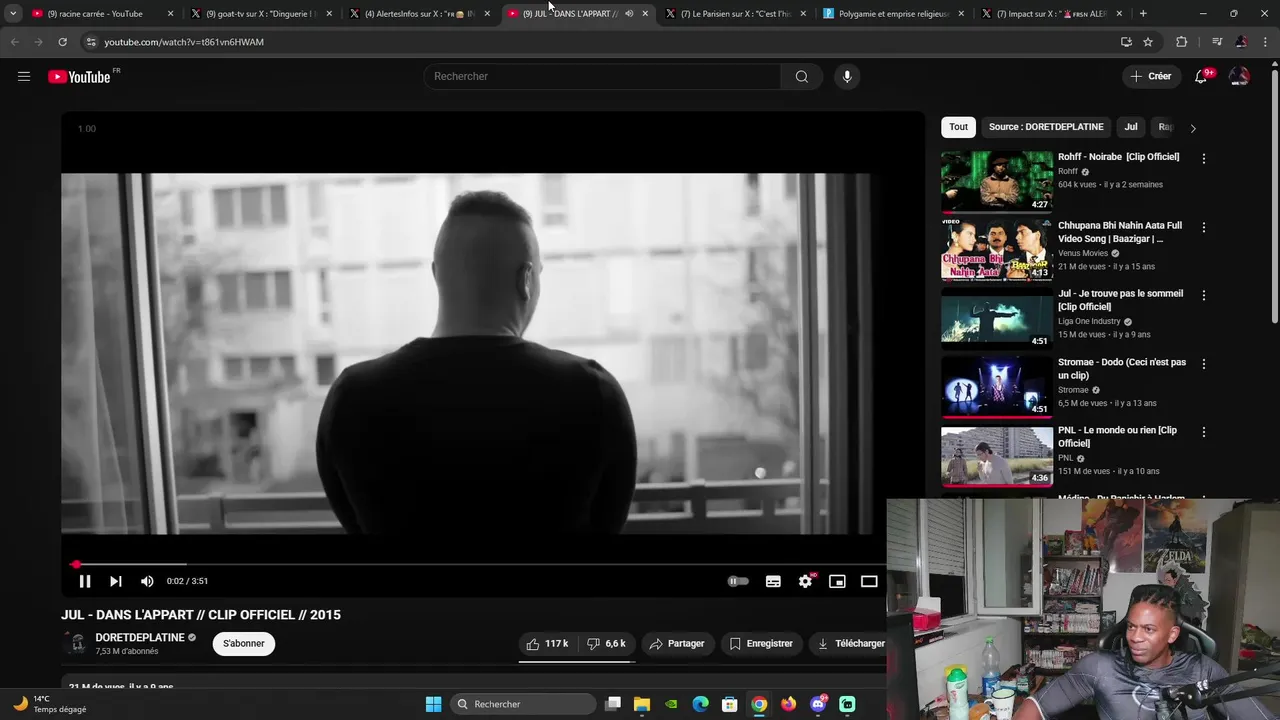Open Chhupana Bhi Nahin Aata thumbnail
The width and height of the screenshot is (1280, 720).
(997, 249)
